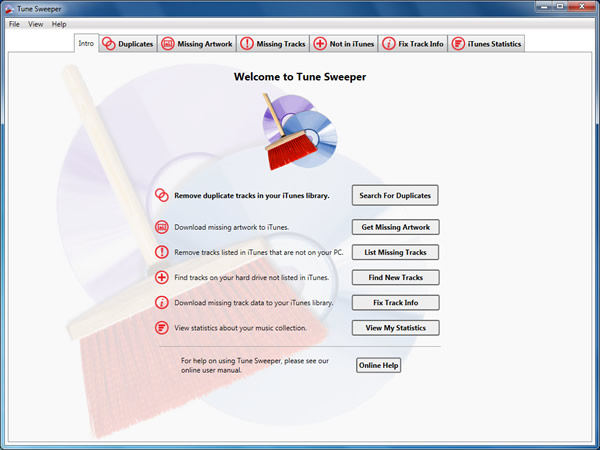This screenshot has width=600, height=450.
Task: Click the Find New Tracks button
Action: tap(396, 277)
